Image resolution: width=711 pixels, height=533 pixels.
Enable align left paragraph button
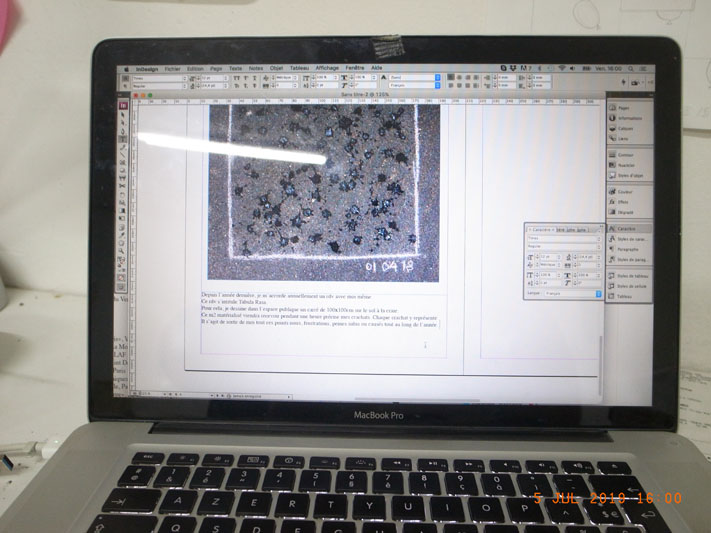(451, 78)
